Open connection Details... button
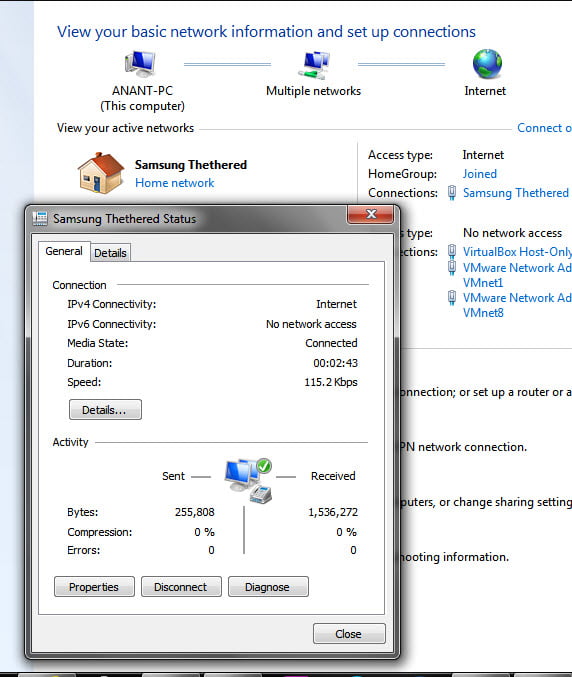 pos(105,409)
